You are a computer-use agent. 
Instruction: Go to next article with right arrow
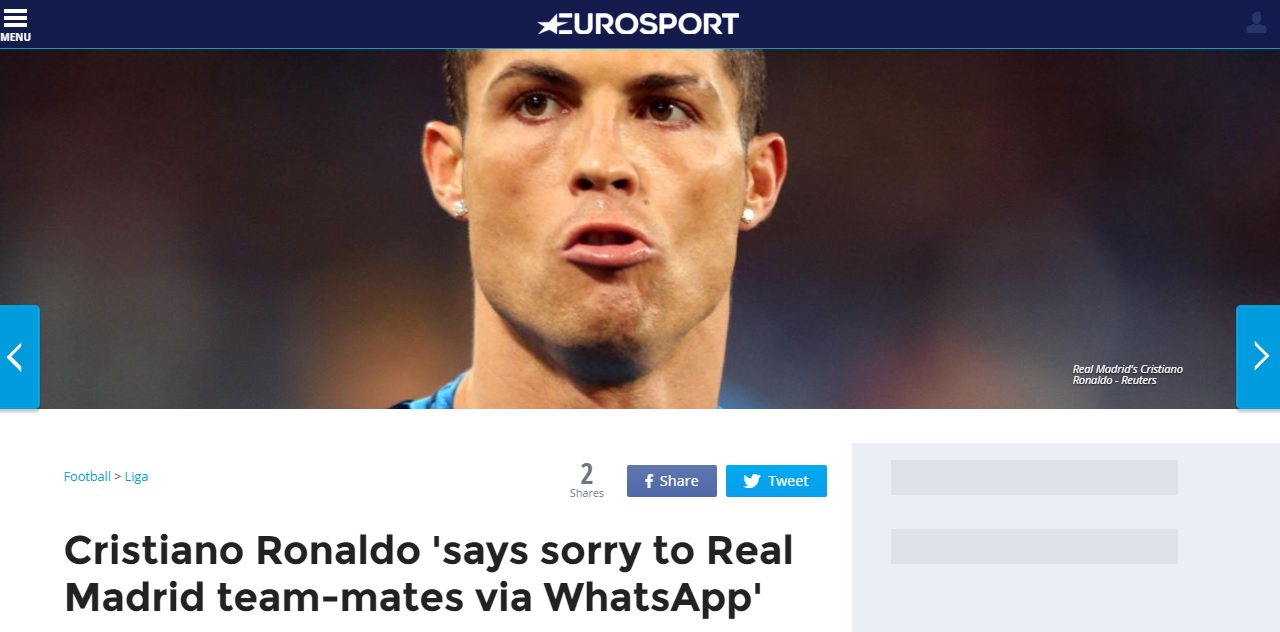click(x=1259, y=356)
